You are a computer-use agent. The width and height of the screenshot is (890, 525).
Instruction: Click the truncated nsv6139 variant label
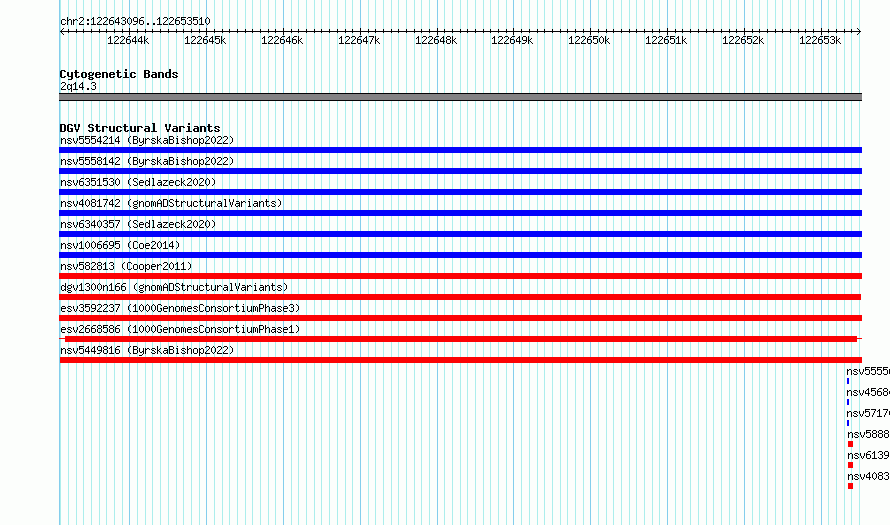coord(868,455)
